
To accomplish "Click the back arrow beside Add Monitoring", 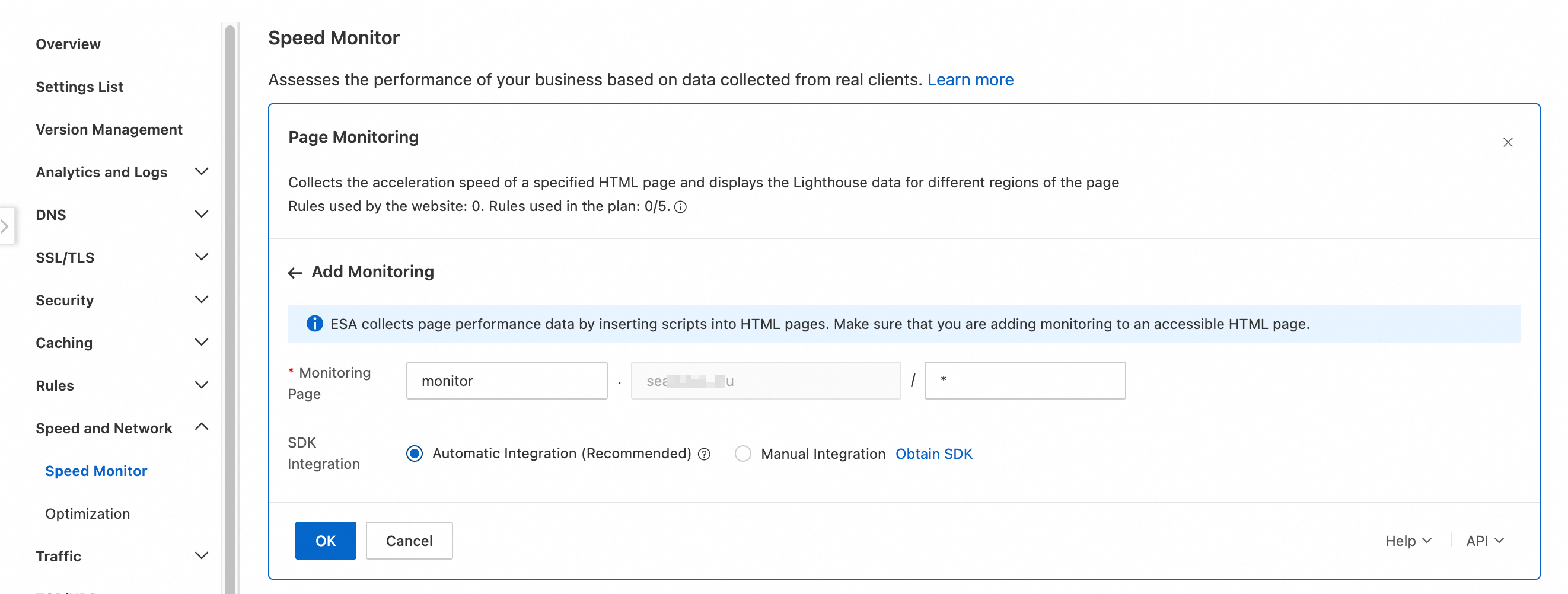I will point(295,273).
